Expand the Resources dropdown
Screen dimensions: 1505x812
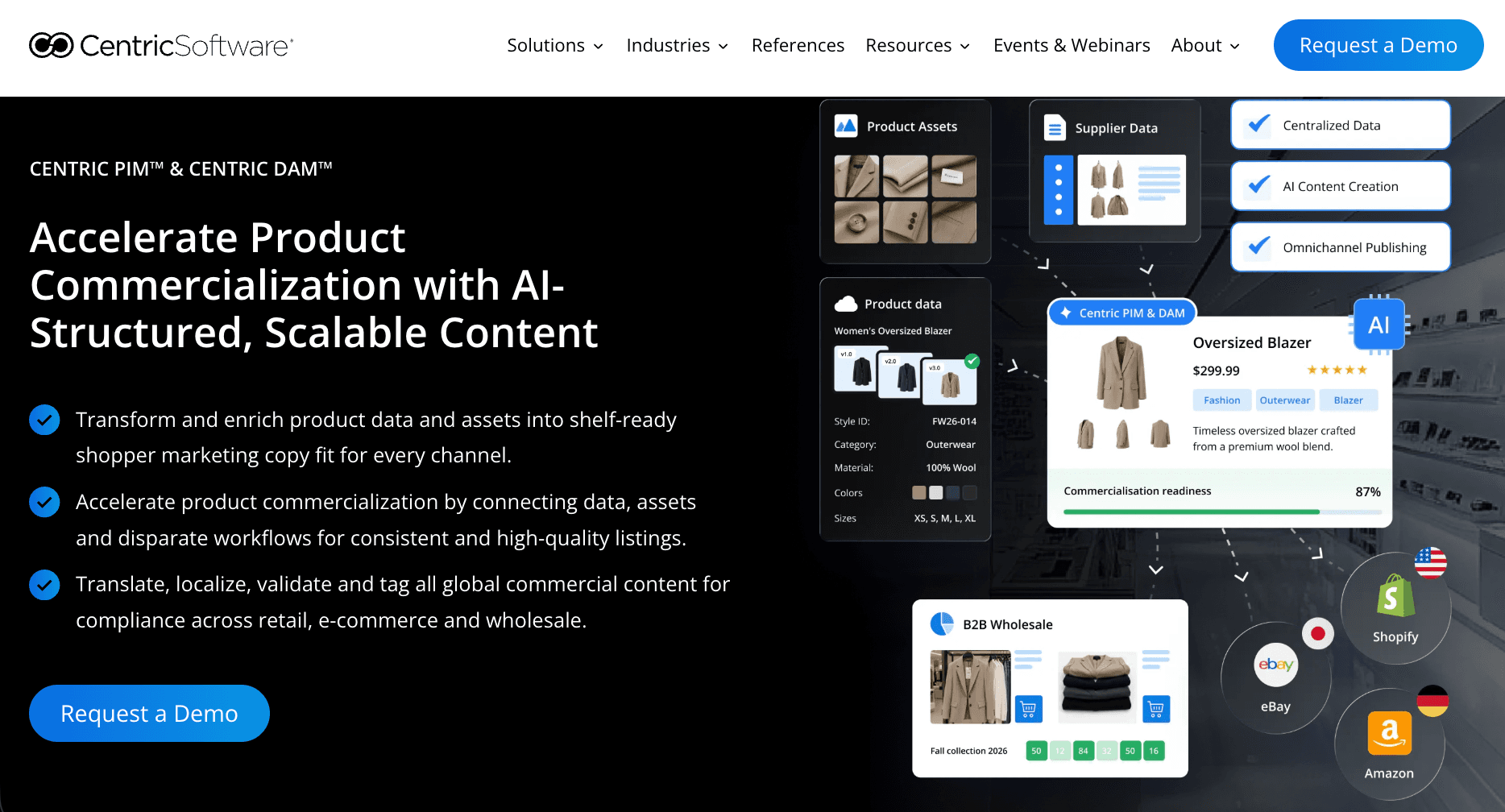click(x=918, y=45)
